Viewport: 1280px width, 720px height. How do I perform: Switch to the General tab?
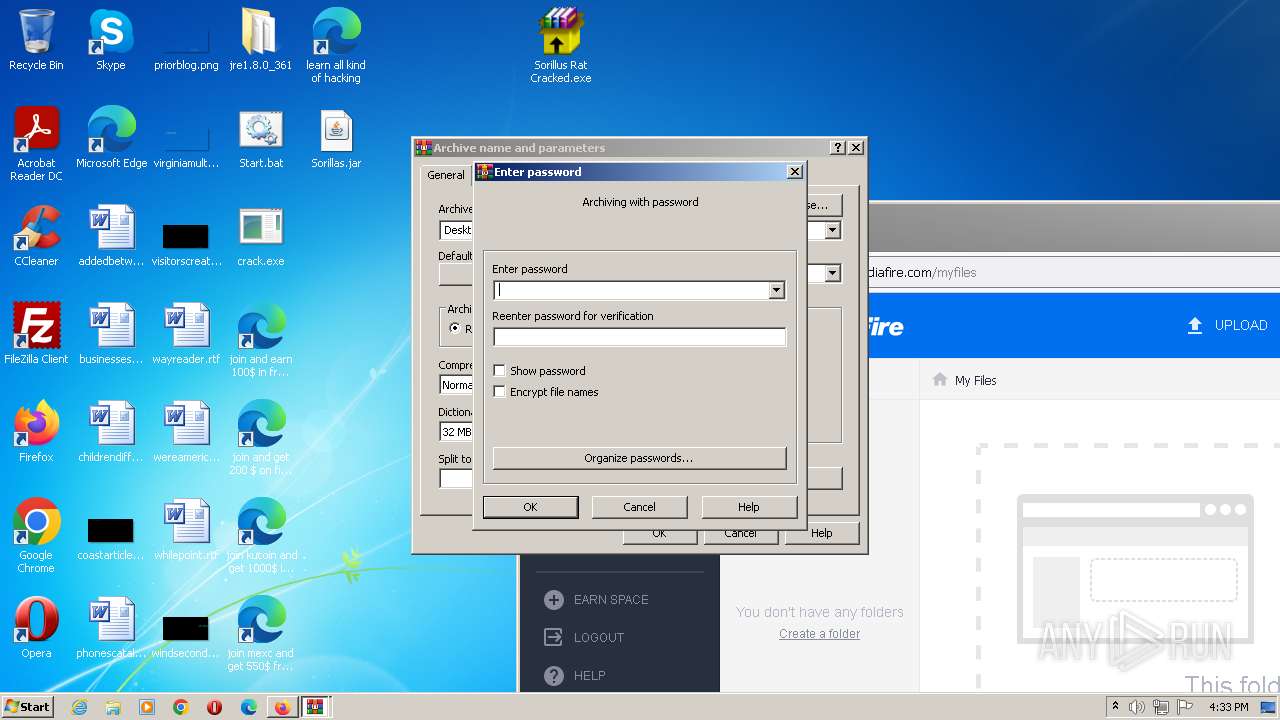(x=446, y=175)
